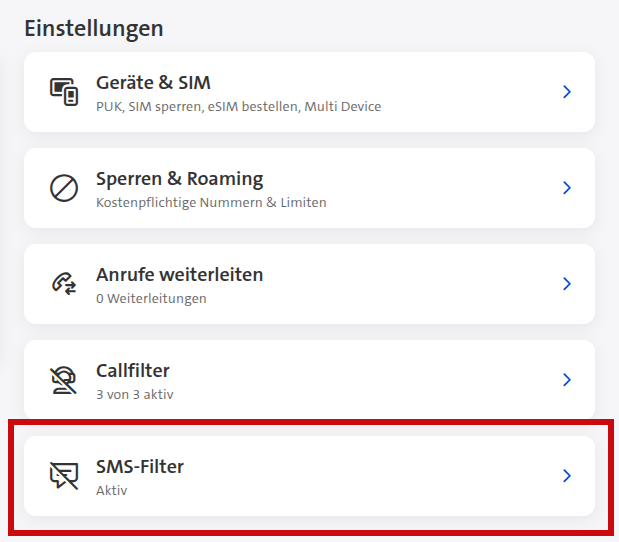Select the Sperren & Roaming heading
The height and width of the screenshot is (542, 619).
179,178
